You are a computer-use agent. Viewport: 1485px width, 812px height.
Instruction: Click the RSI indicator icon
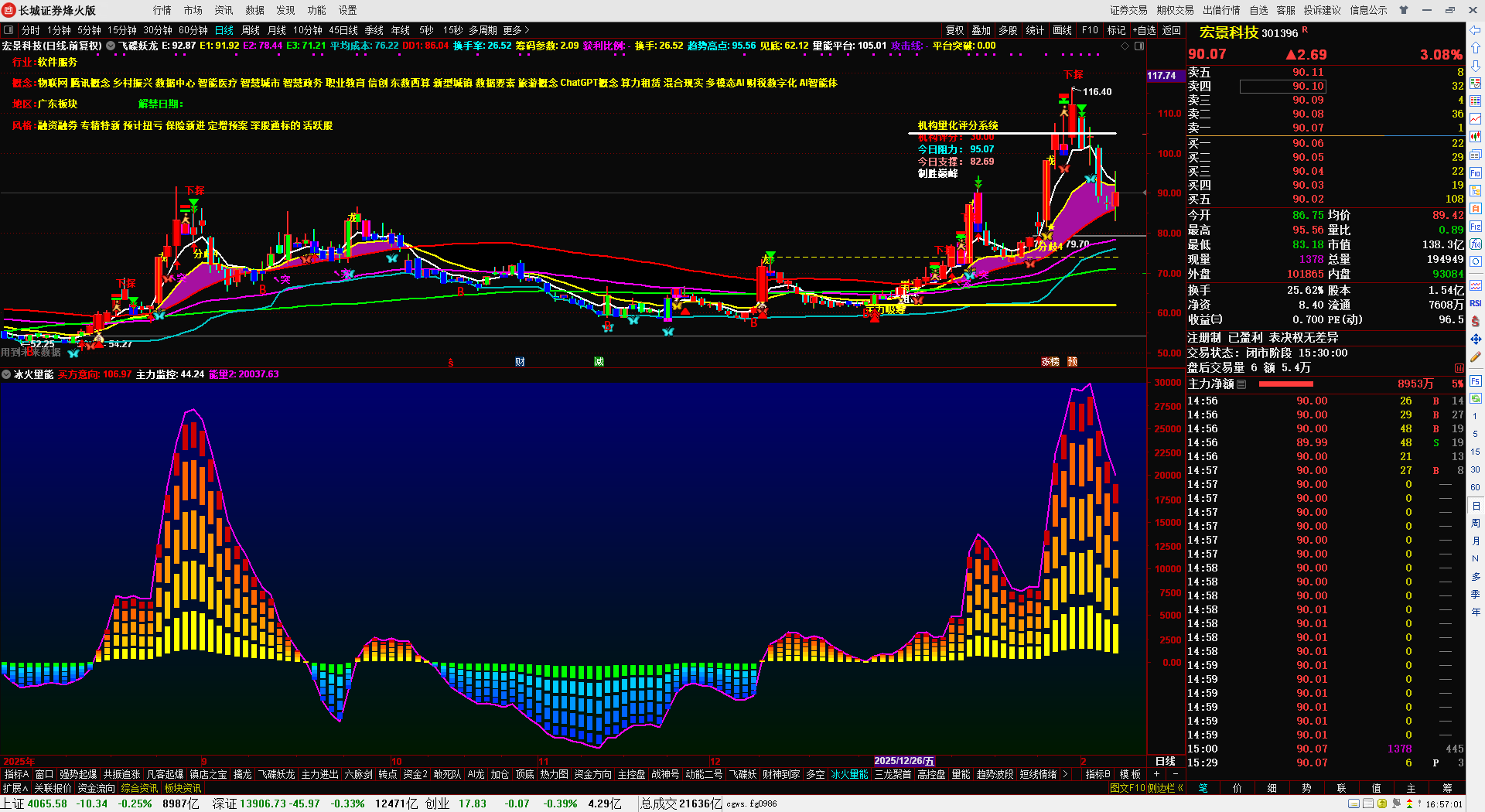click(1476, 303)
